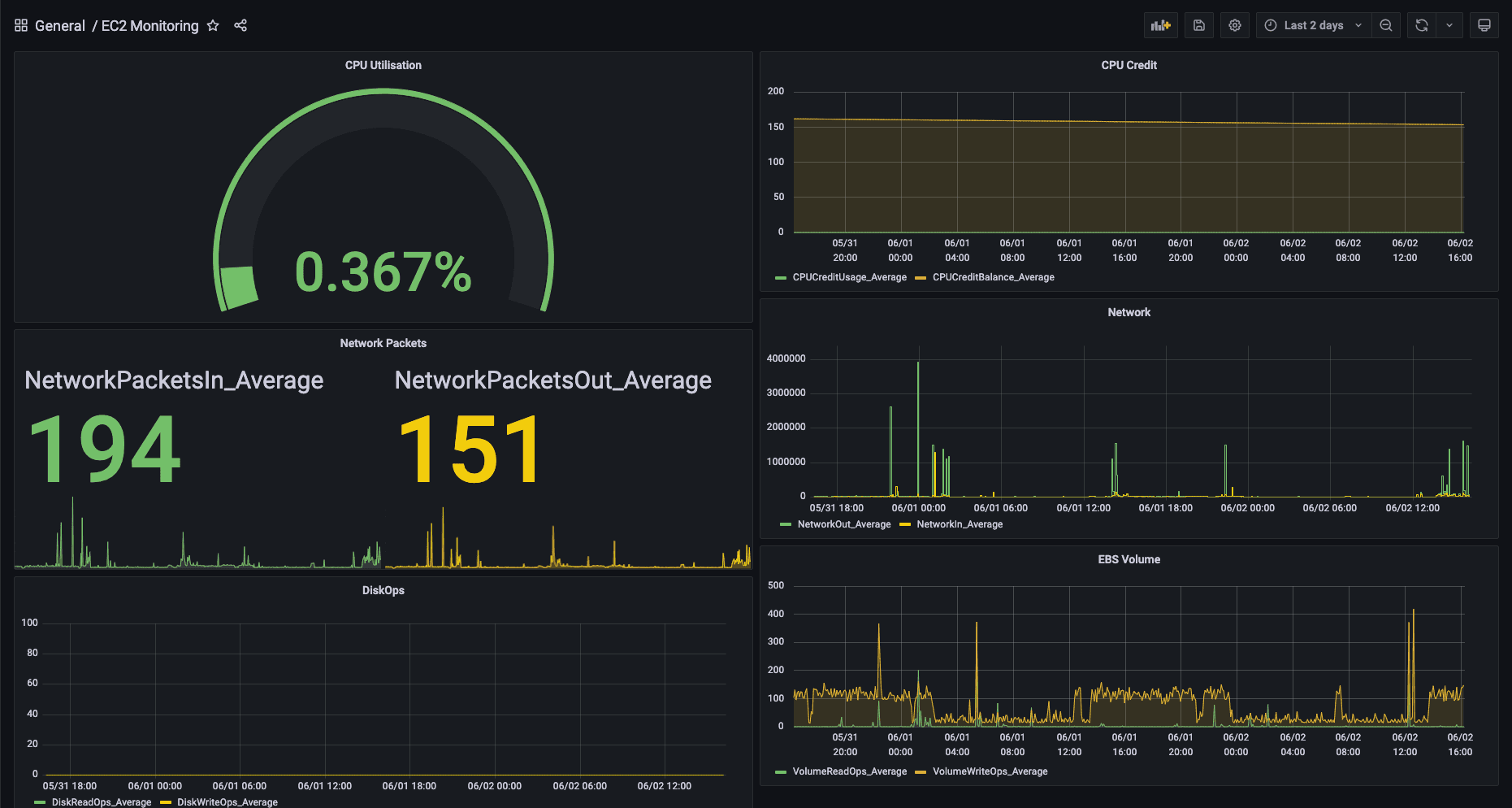Click the General breadcrumb

[x=59, y=25]
